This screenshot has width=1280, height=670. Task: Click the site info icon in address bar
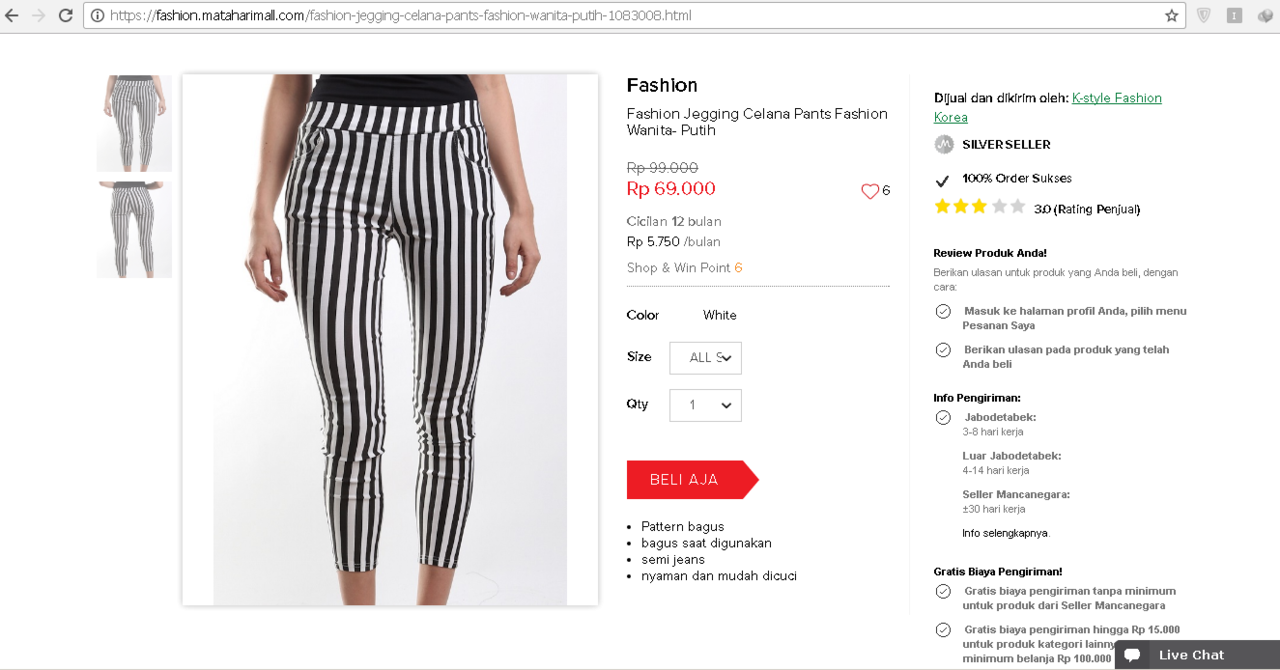click(x=97, y=16)
